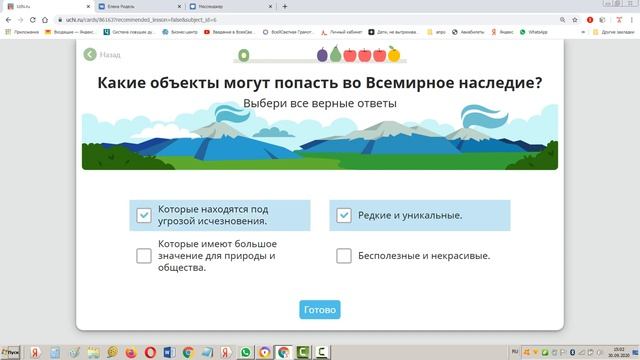The width and height of the screenshot is (640, 360).
Task: Click the Назад link text
Action: point(110,55)
